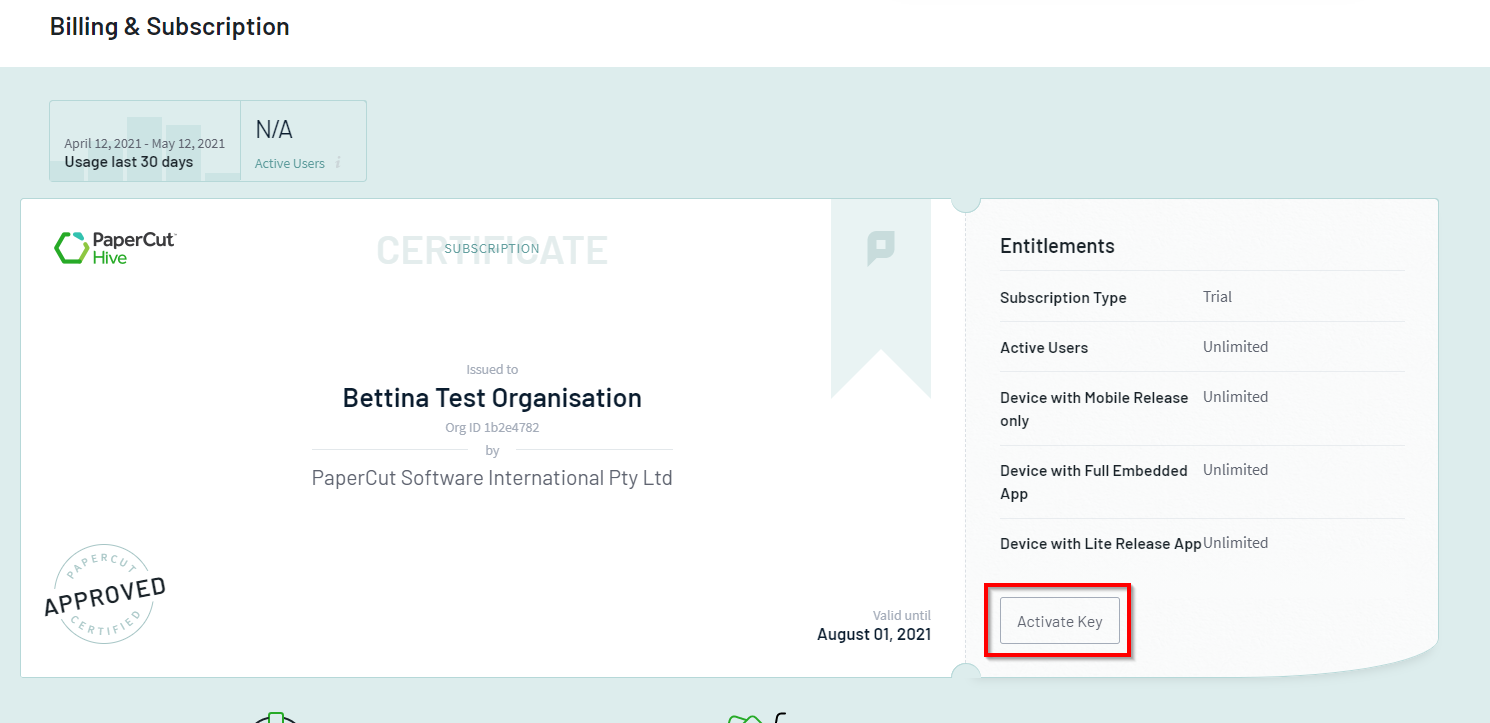
Task: Click the Usage last 30 days card
Action: (145, 141)
